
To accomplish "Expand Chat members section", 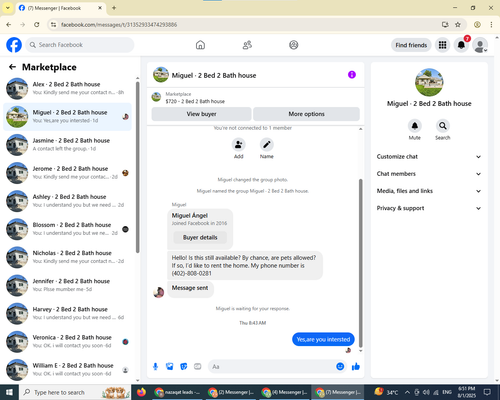I will click(x=429, y=174).
